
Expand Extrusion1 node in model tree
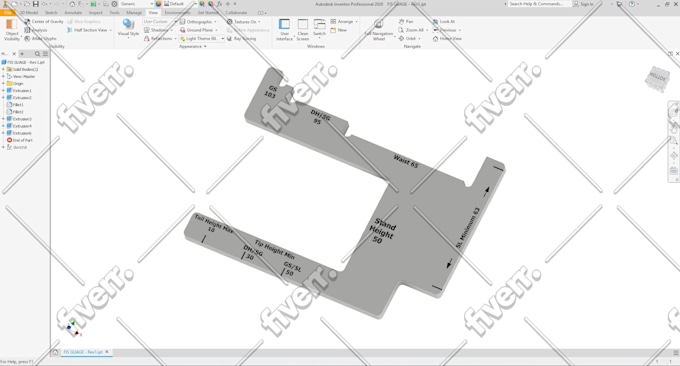tap(3, 91)
